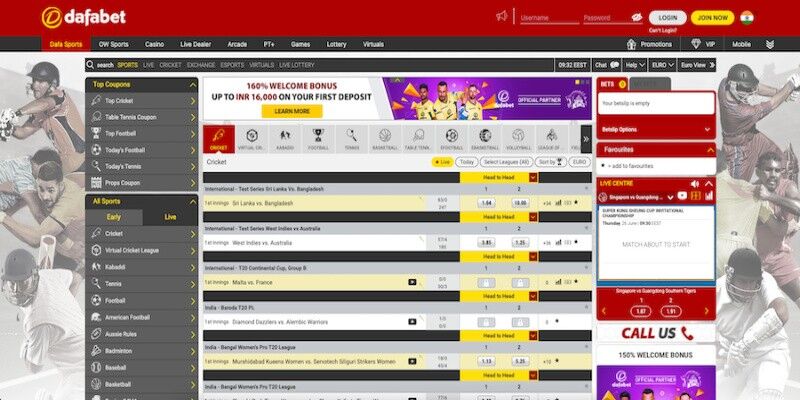Open Head to Head market dropdown for Sri Lanka

(533, 178)
